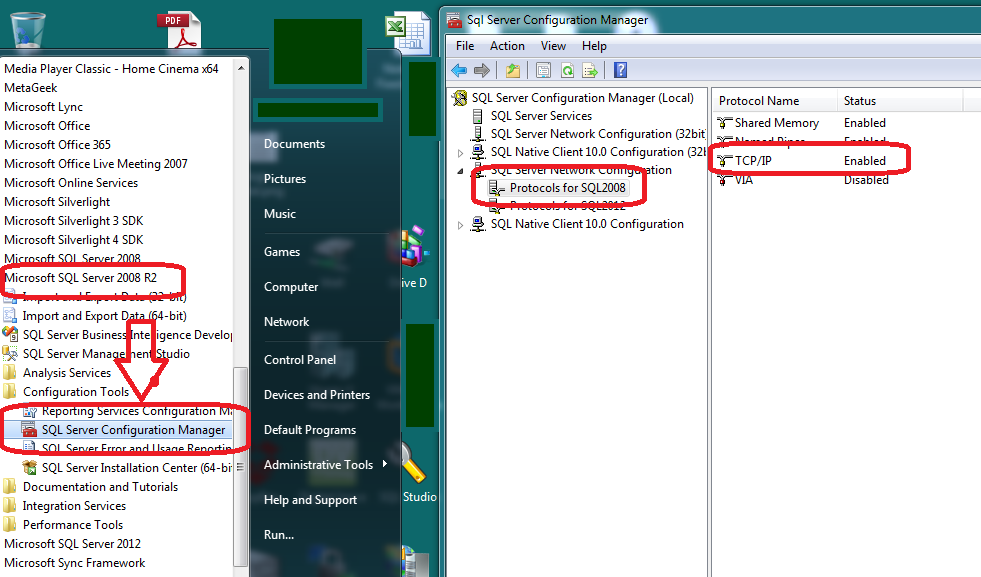981x577 pixels.
Task: Open Microsoft Sync Framework program group
Action: click(74, 563)
